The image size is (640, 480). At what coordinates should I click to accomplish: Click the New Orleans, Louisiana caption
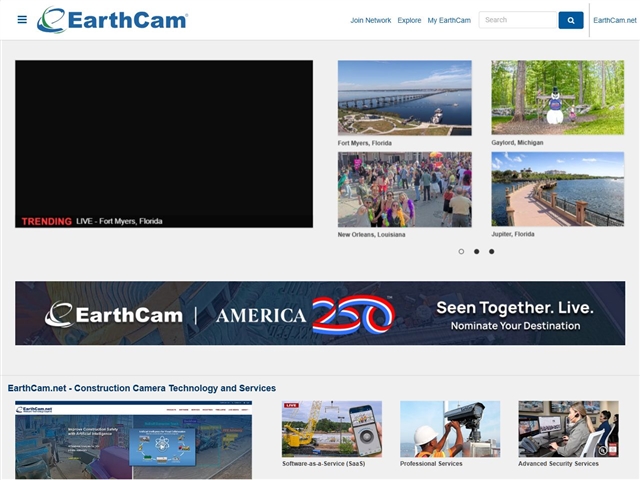[371, 234]
